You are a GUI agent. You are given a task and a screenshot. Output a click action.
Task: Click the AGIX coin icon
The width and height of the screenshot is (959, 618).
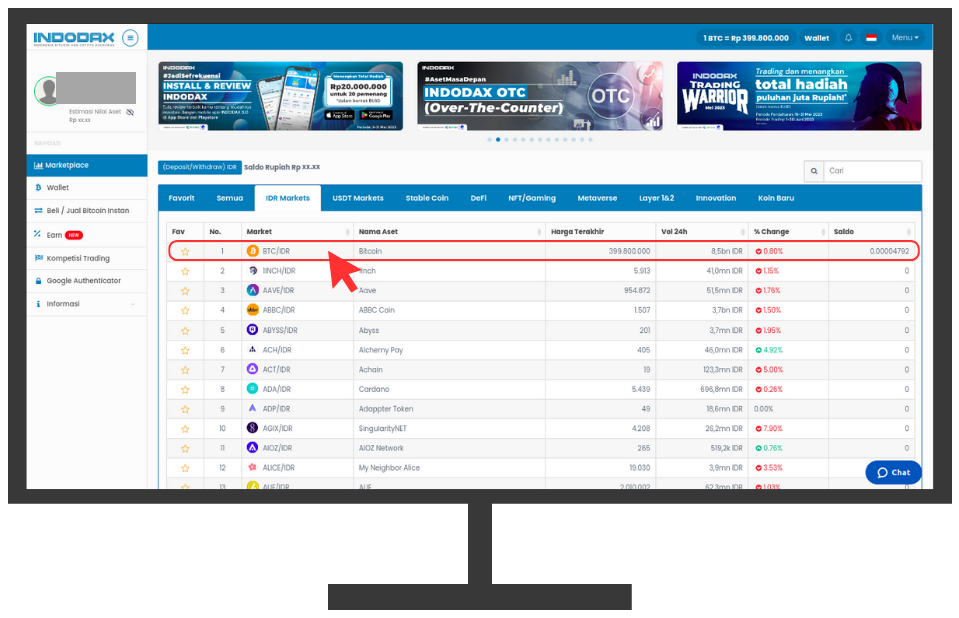253,428
